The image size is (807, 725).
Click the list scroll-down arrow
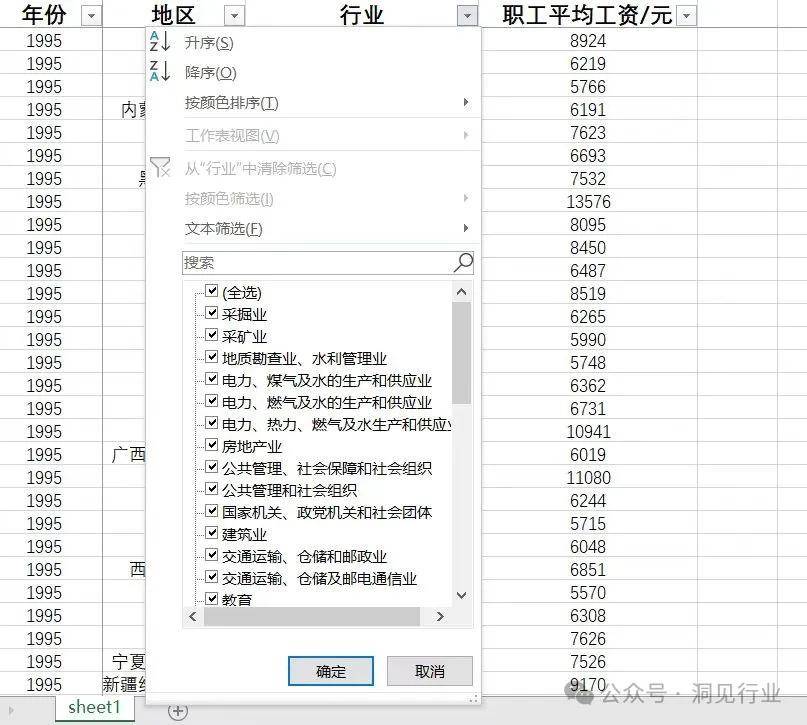point(462,595)
